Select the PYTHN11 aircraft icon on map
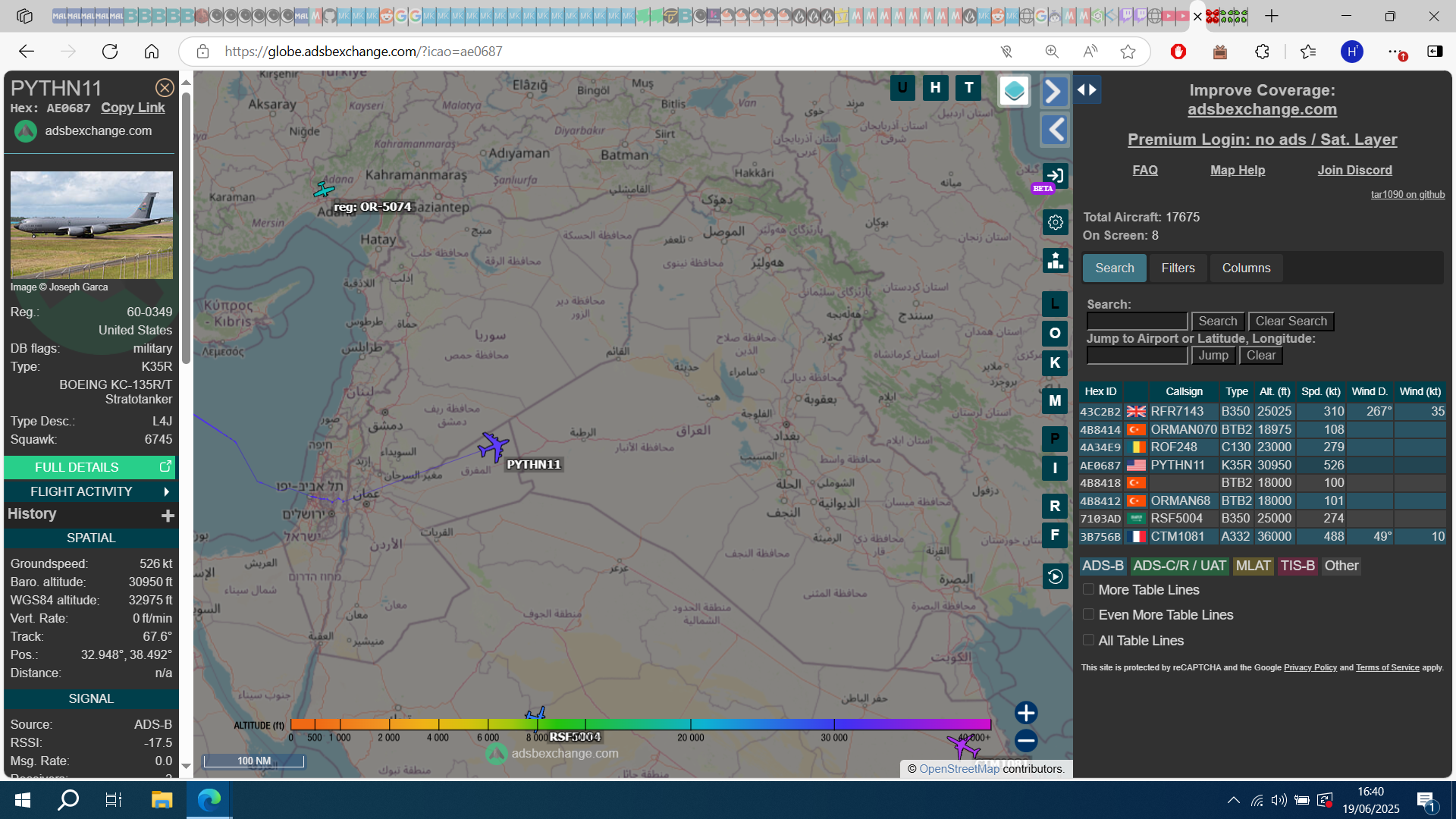Image resolution: width=1456 pixels, height=819 pixels. coord(493,447)
